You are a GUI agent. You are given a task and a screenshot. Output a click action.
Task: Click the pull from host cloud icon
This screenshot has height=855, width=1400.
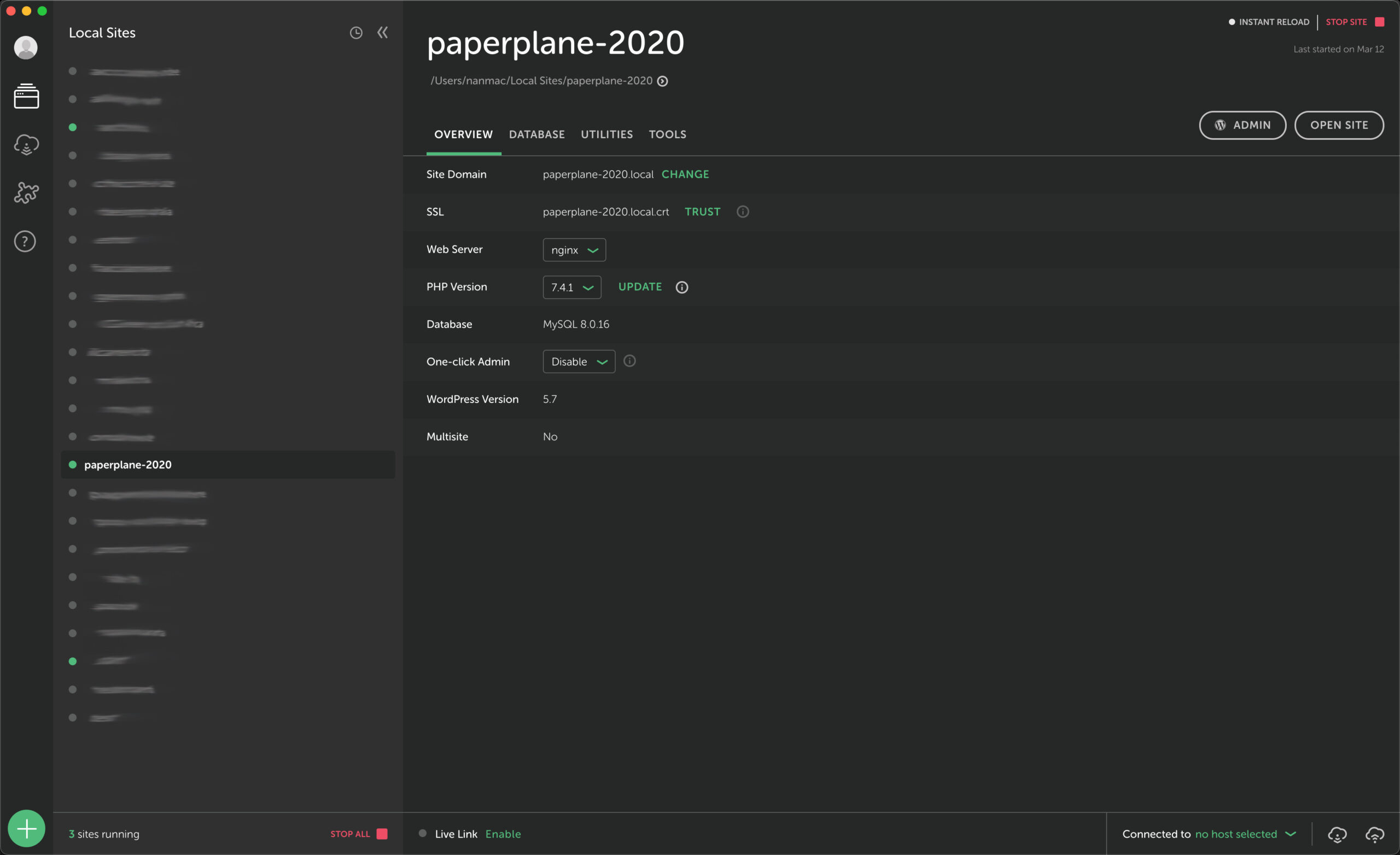coord(1338,835)
